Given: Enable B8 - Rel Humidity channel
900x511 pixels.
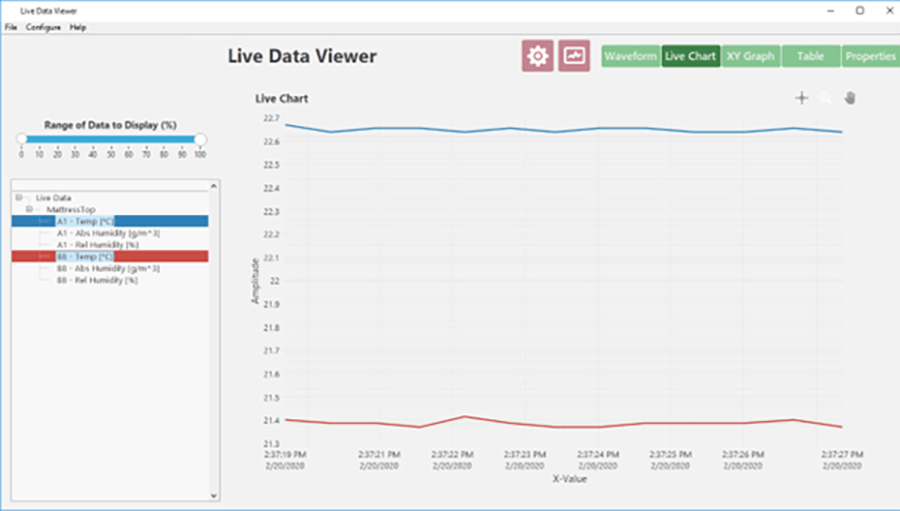Looking at the screenshot, I should pos(97,281).
